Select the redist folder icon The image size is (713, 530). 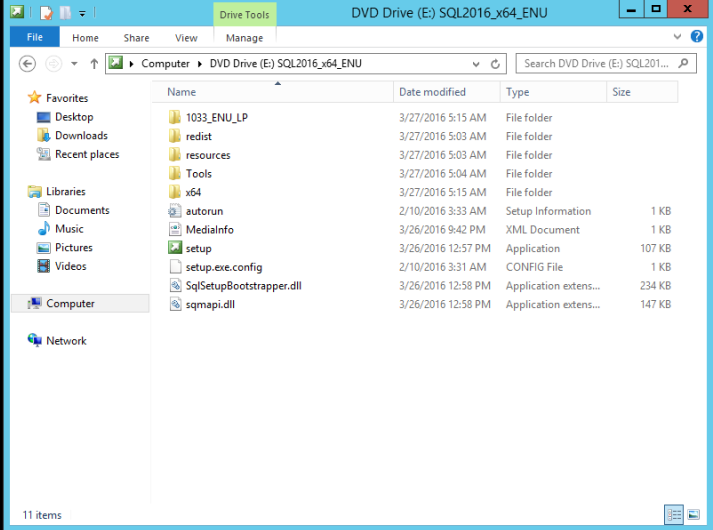point(175,136)
